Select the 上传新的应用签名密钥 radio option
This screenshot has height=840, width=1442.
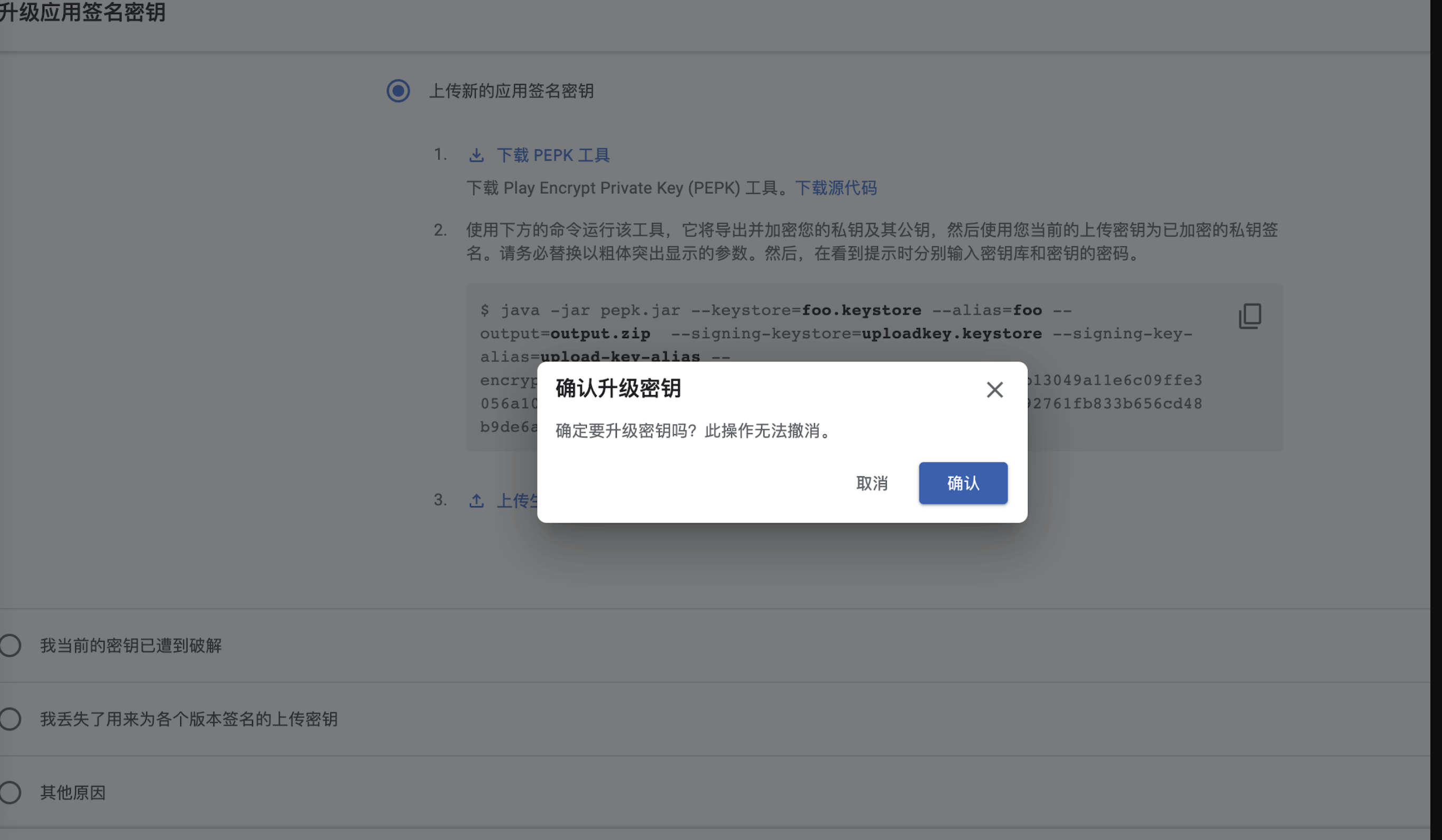(x=398, y=91)
